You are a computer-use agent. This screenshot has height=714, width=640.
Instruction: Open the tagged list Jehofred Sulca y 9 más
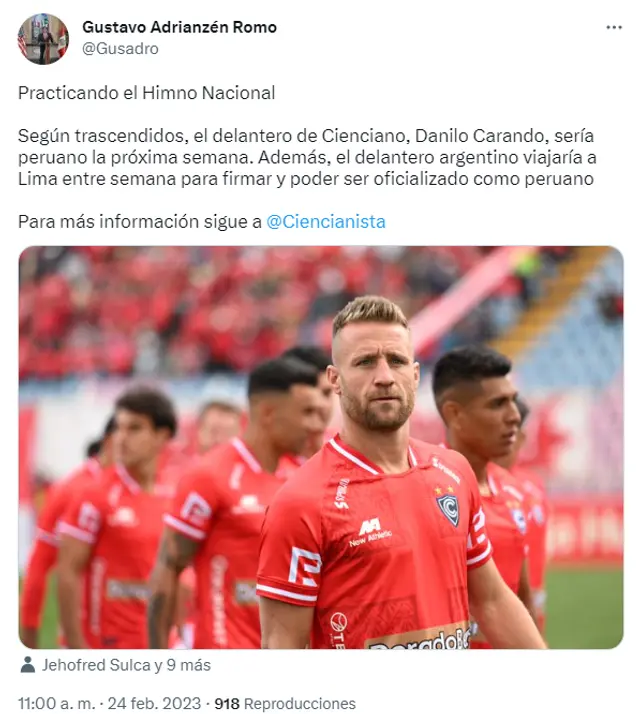[x=126, y=665]
